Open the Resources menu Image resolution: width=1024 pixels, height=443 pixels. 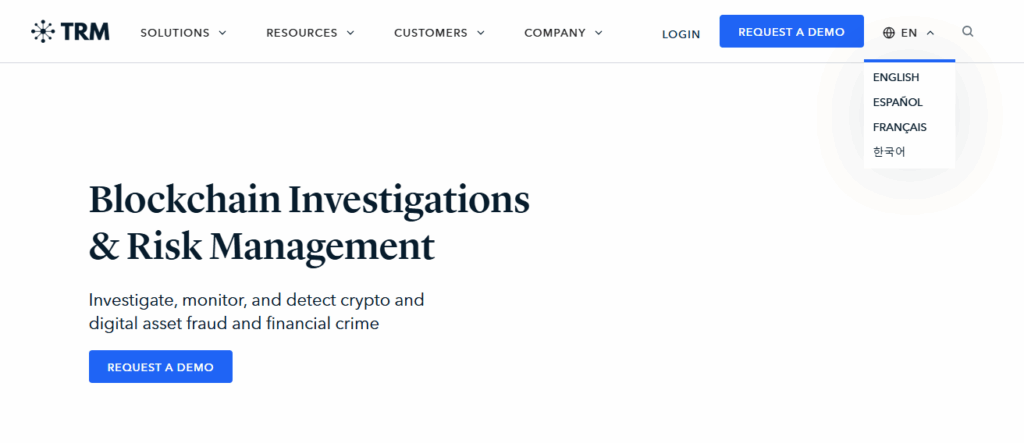(x=302, y=33)
